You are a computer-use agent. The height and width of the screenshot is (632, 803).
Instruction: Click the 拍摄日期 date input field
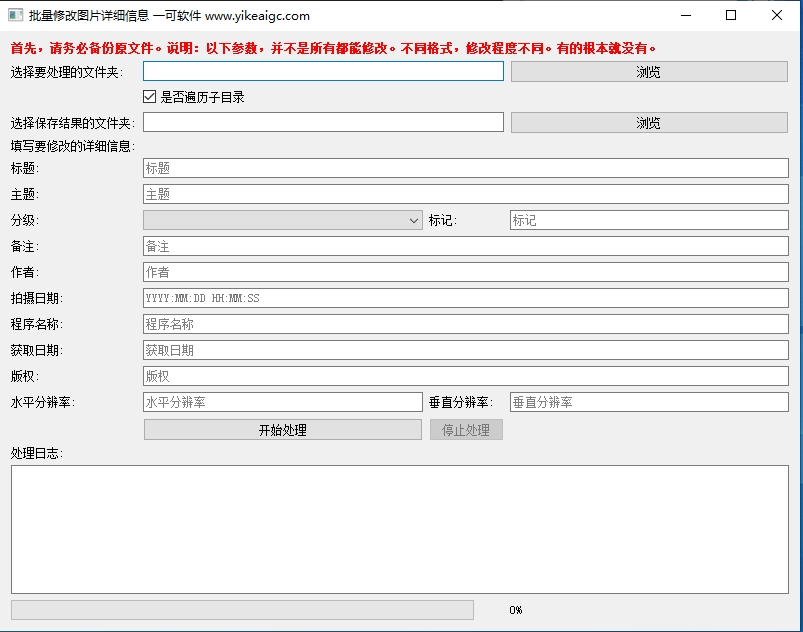coord(466,298)
